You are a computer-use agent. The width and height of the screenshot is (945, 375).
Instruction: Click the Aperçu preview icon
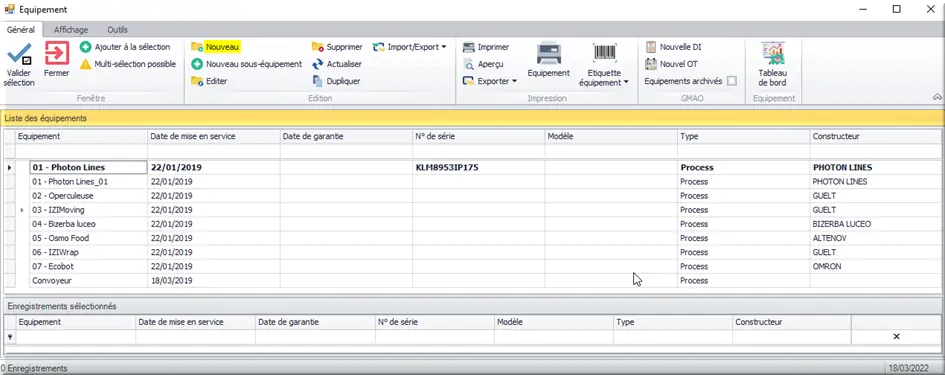pyautogui.click(x=468, y=64)
